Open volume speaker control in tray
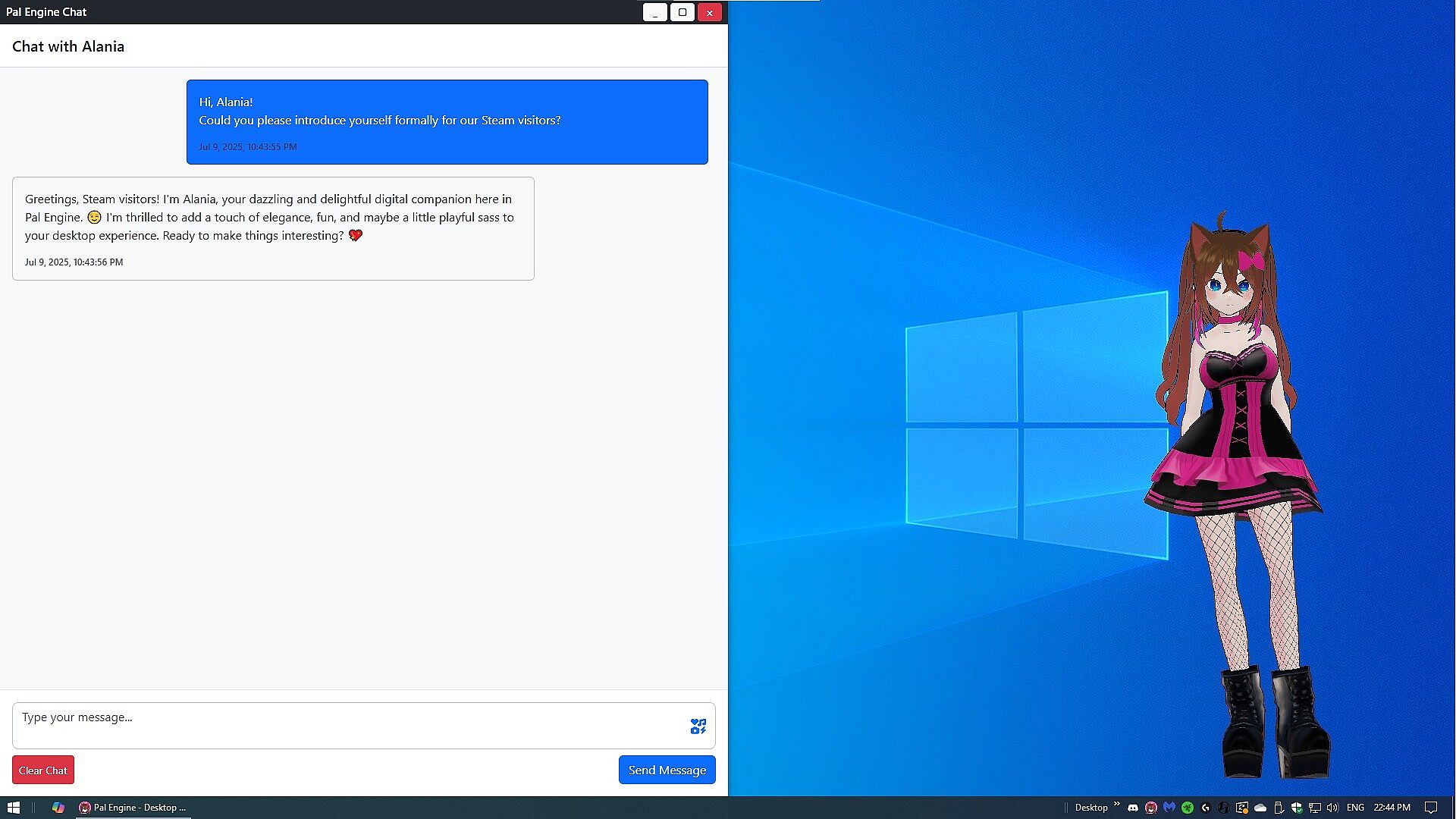This screenshot has width=1456, height=819. [1332, 808]
